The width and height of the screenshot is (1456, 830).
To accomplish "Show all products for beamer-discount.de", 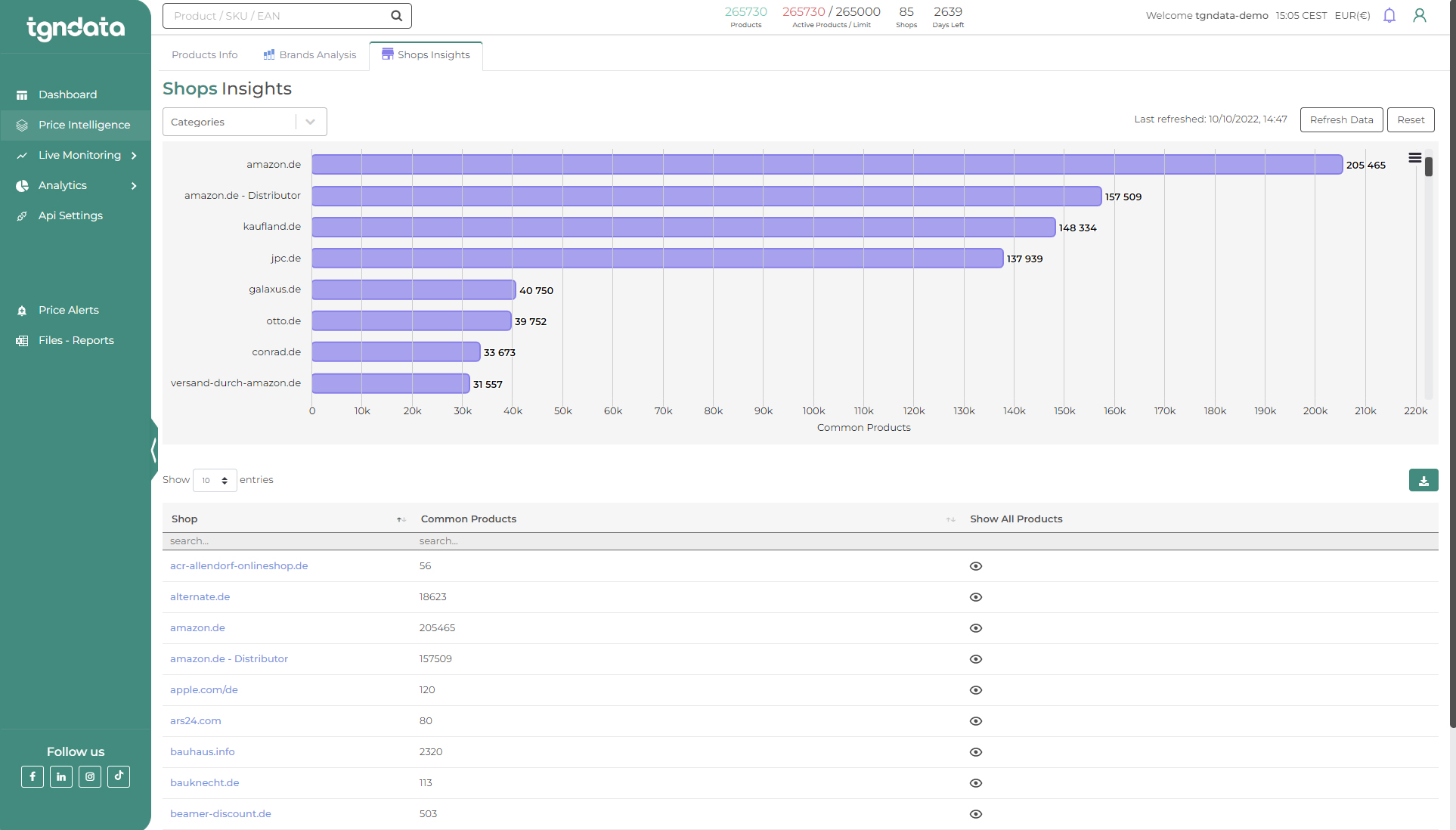I will click(x=976, y=814).
